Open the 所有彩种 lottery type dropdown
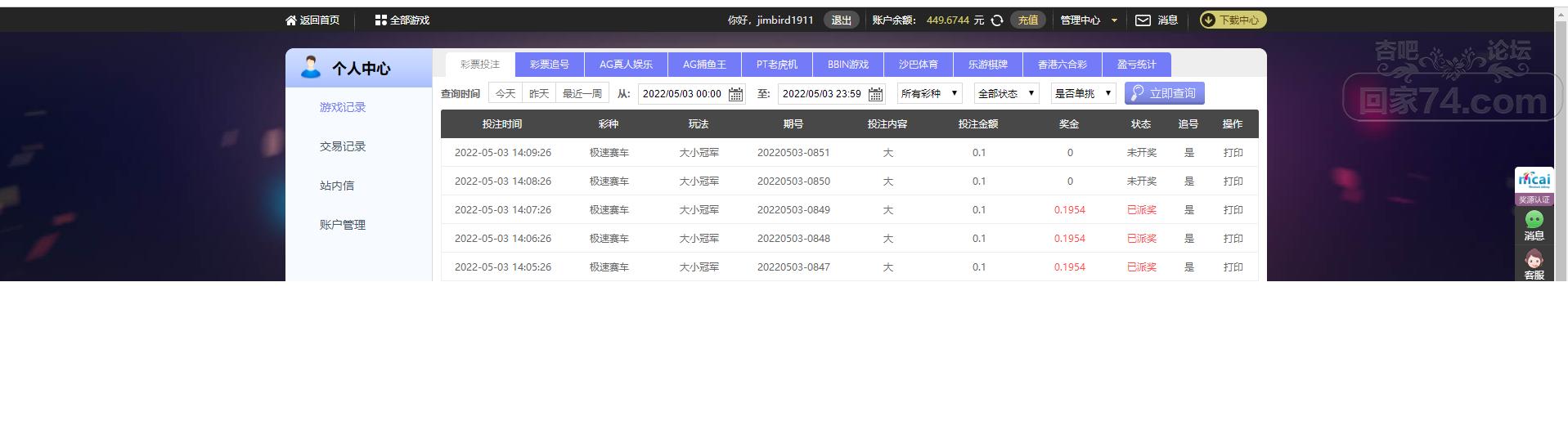 (x=929, y=94)
